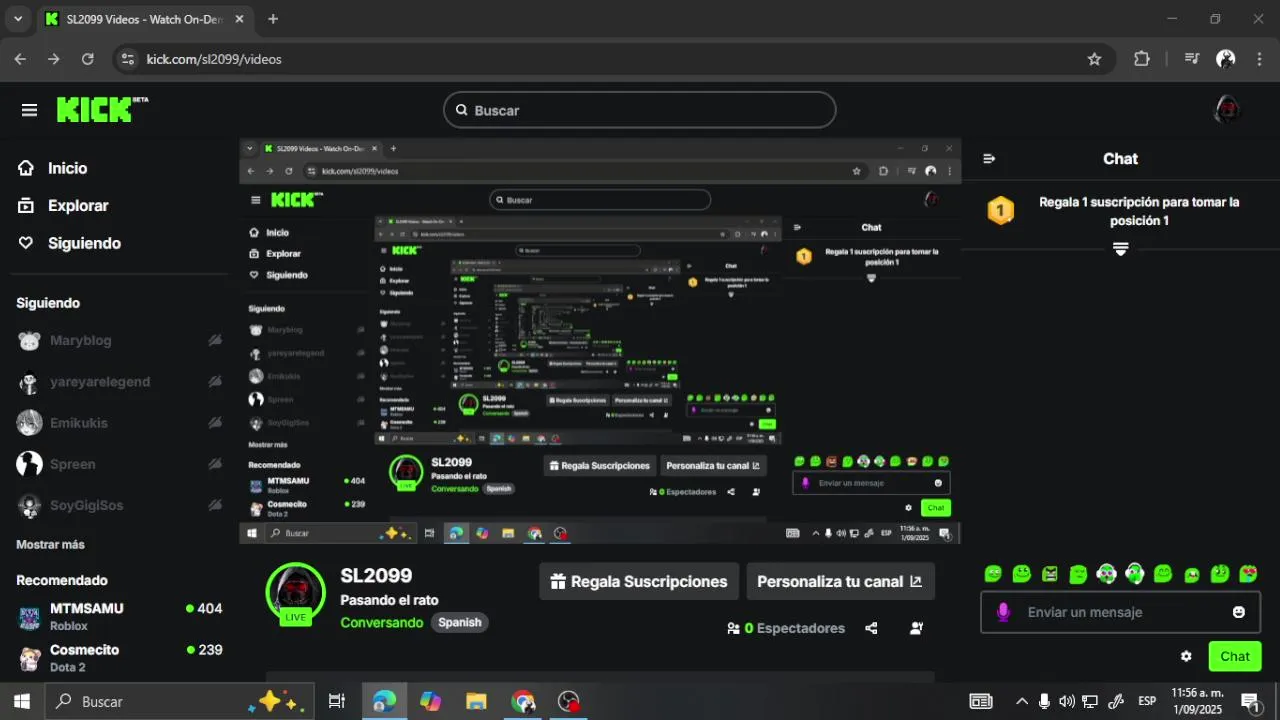Image resolution: width=1280 pixels, height=720 pixels.
Task: Go to Inicio in the sidebar
Action: tap(67, 168)
